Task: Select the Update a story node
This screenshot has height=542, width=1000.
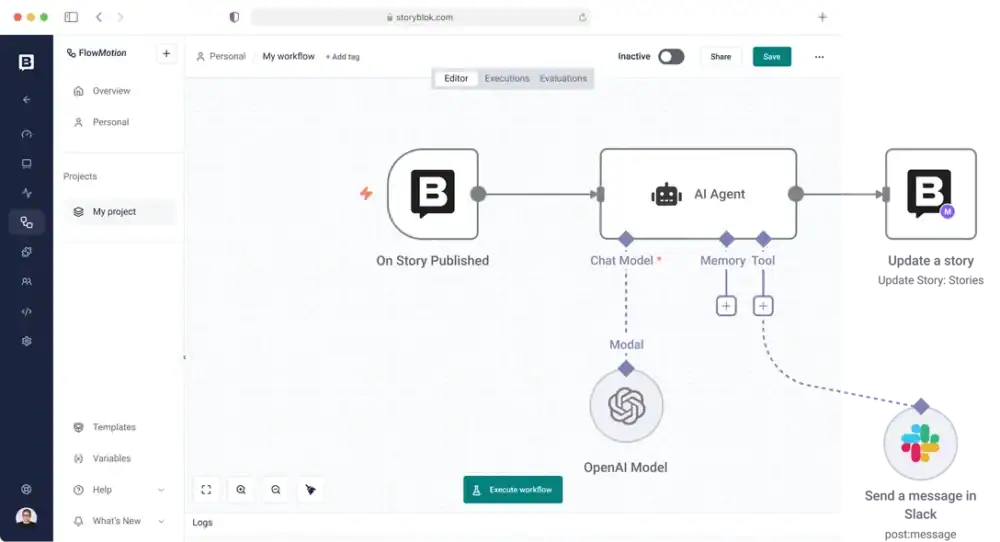Action: tap(930, 194)
